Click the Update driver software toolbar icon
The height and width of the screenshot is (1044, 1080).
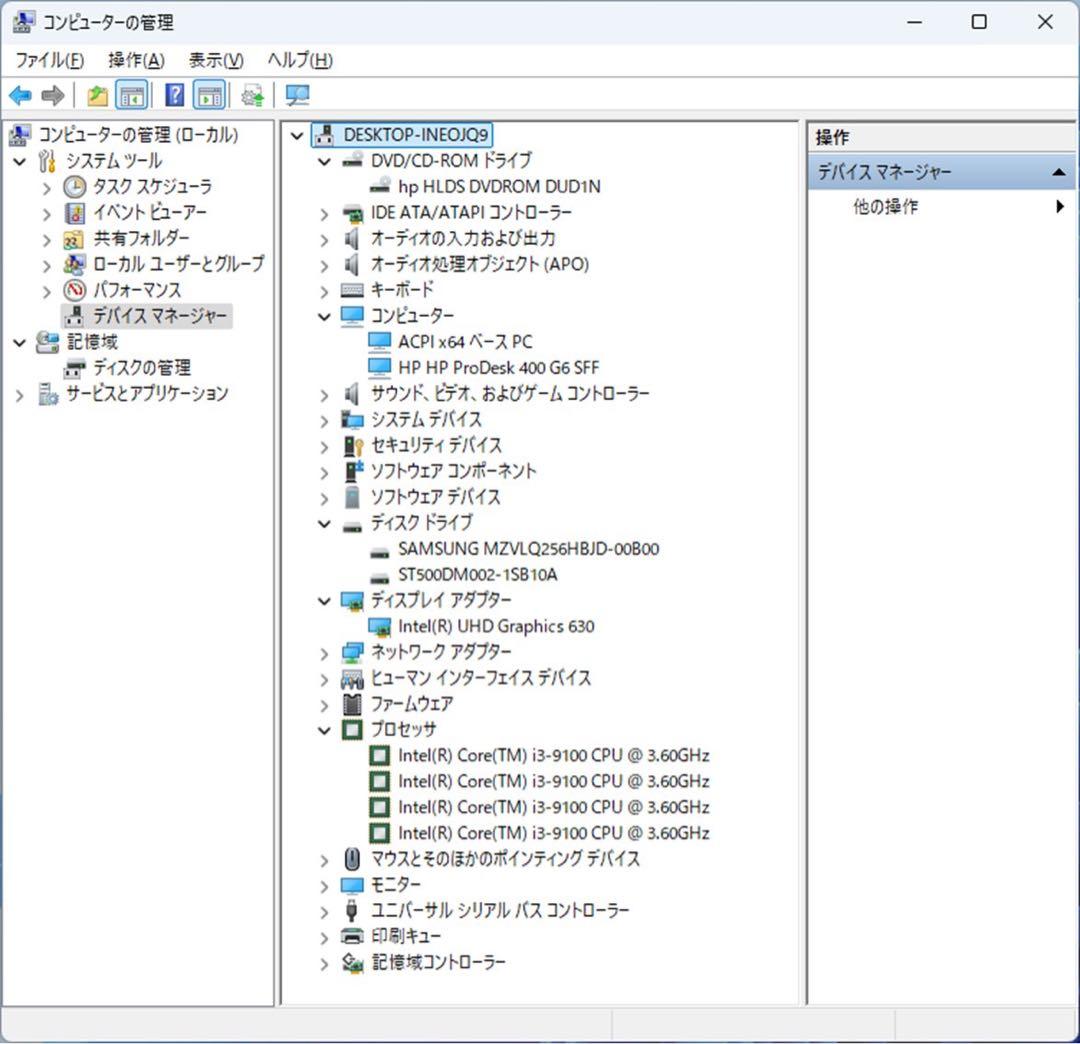[x=250, y=94]
